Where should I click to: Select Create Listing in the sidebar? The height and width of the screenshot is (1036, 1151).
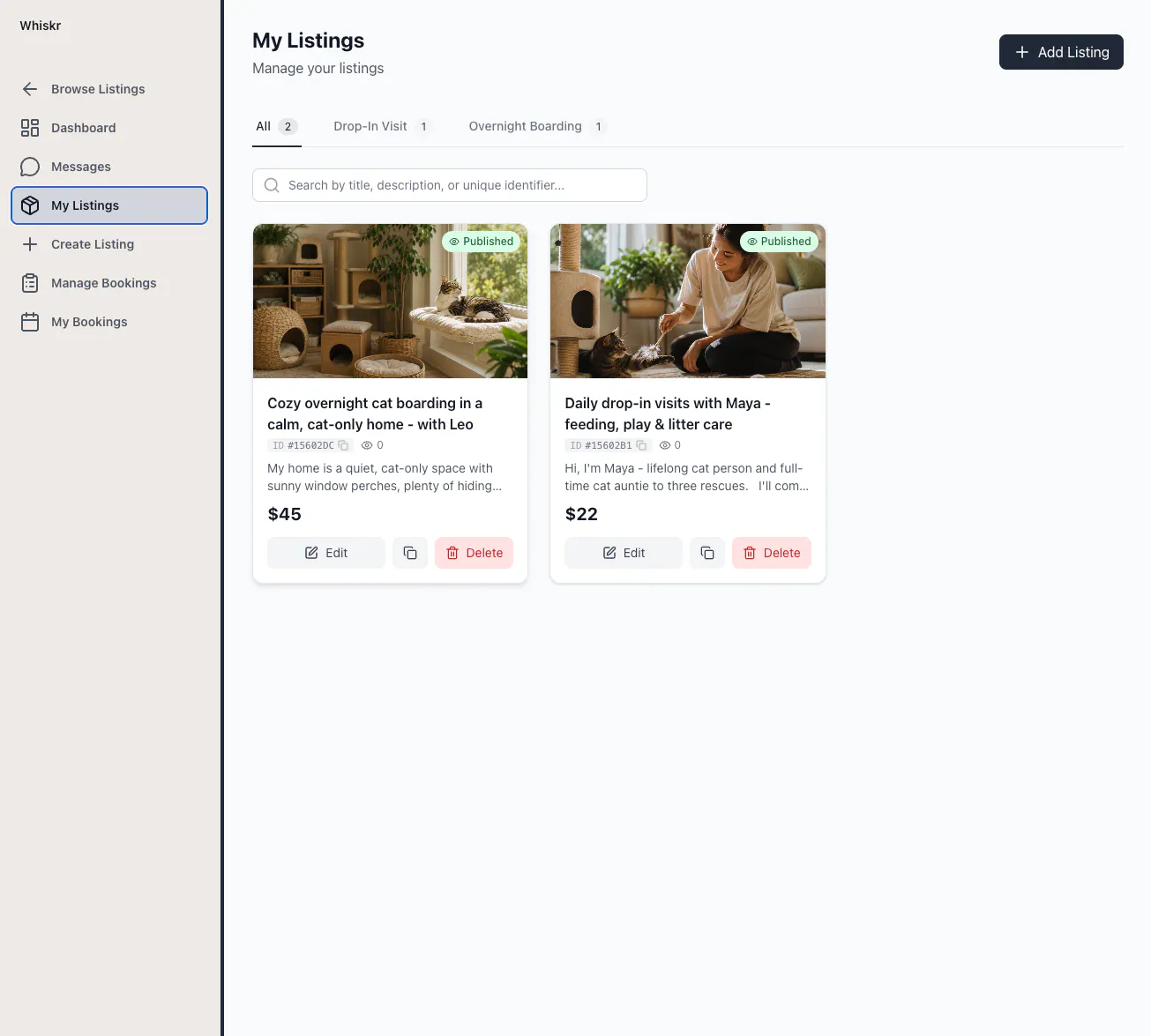(109, 244)
